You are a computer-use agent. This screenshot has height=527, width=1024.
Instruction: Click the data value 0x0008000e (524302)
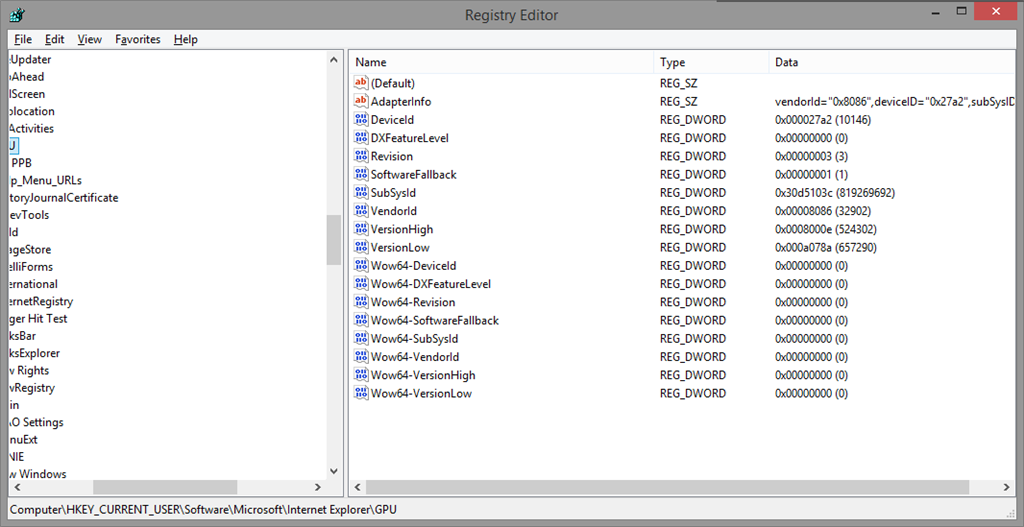(x=825, y=230)
